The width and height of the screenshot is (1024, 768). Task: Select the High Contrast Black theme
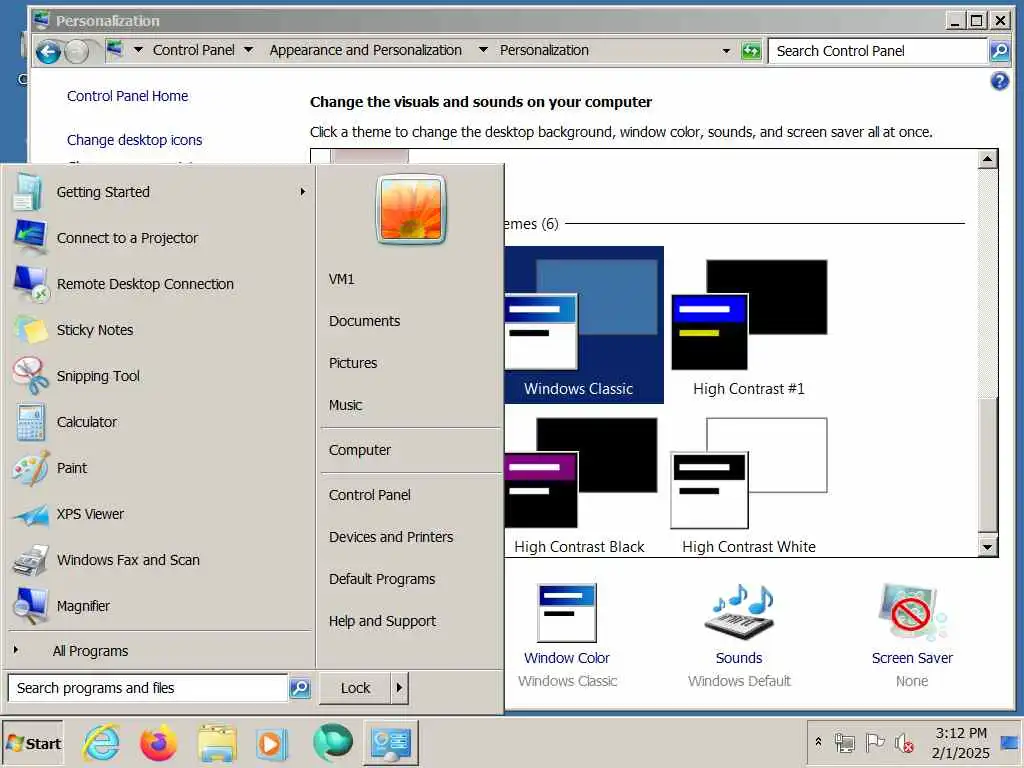click(x=580, y=485)
